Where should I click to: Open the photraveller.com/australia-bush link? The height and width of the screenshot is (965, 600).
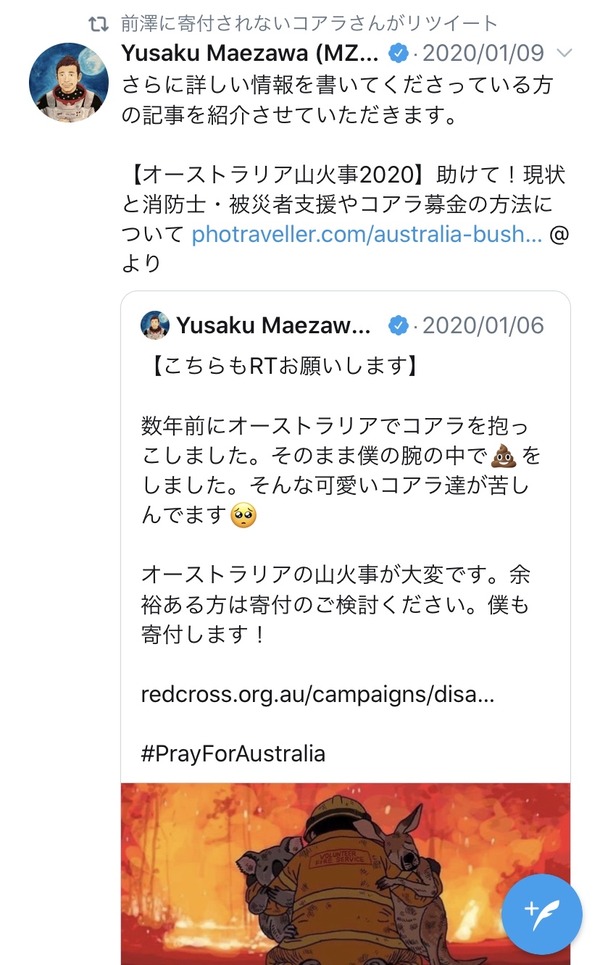coord(367,235)
